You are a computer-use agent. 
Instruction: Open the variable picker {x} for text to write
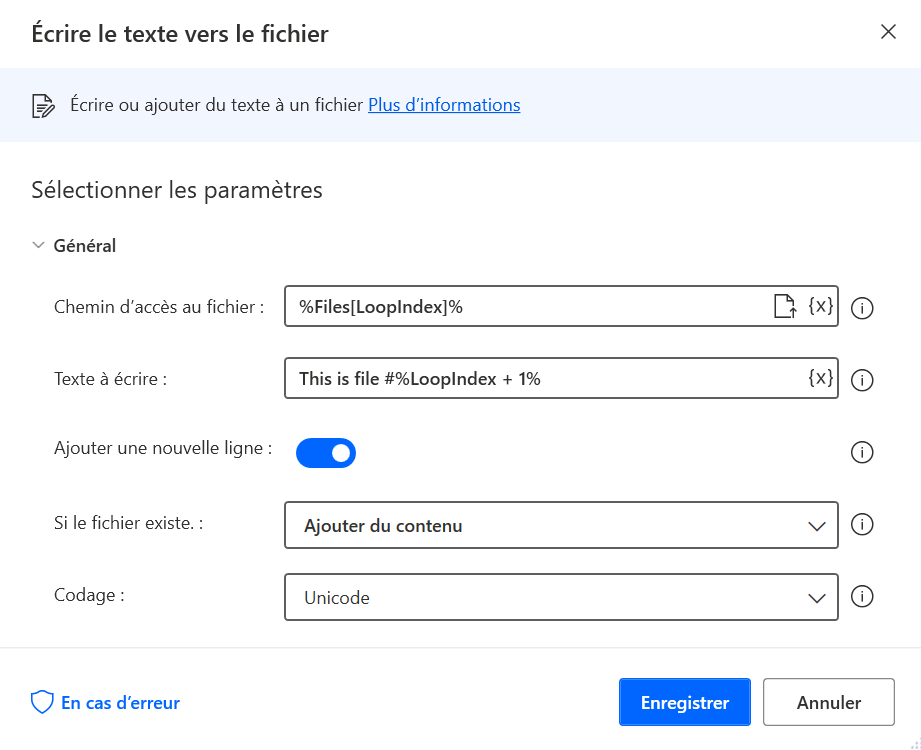[x=822, y=378]
